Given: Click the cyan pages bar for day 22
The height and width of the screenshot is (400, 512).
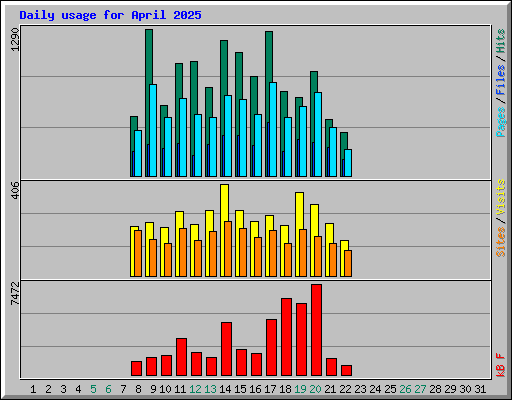Looking at the screenshot, I should coord(348,163).
